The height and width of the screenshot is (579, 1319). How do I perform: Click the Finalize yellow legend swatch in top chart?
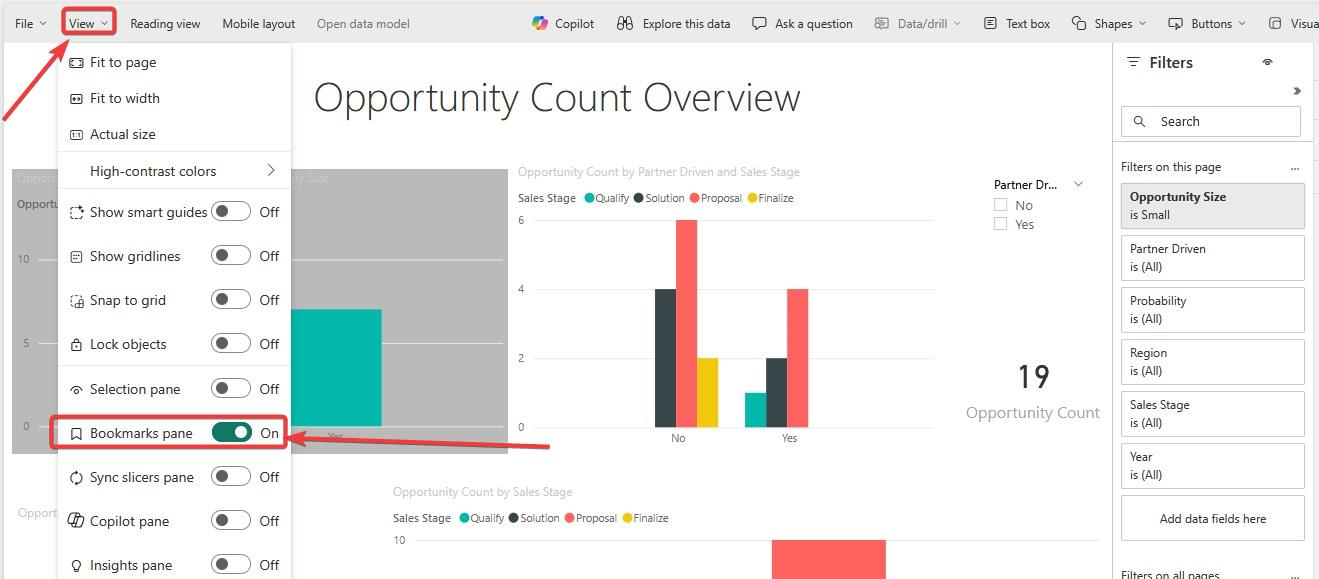(752, 198)
